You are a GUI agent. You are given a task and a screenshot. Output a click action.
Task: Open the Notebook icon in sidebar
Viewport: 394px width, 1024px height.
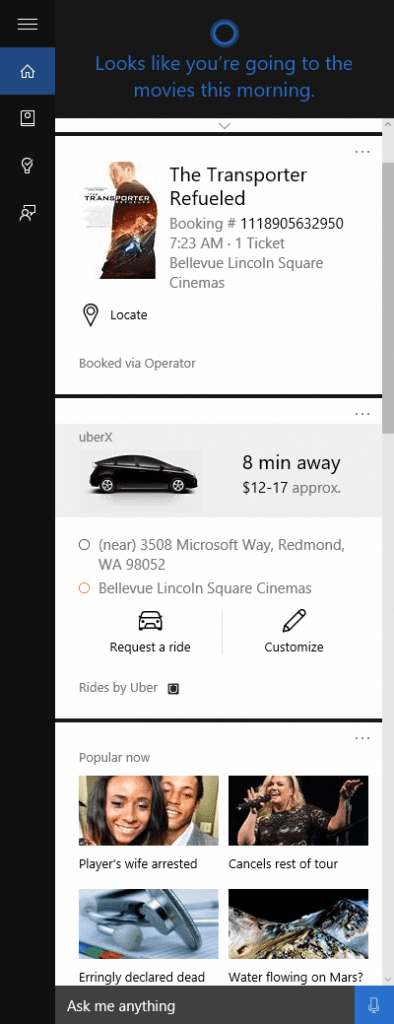tap(27, 118)
